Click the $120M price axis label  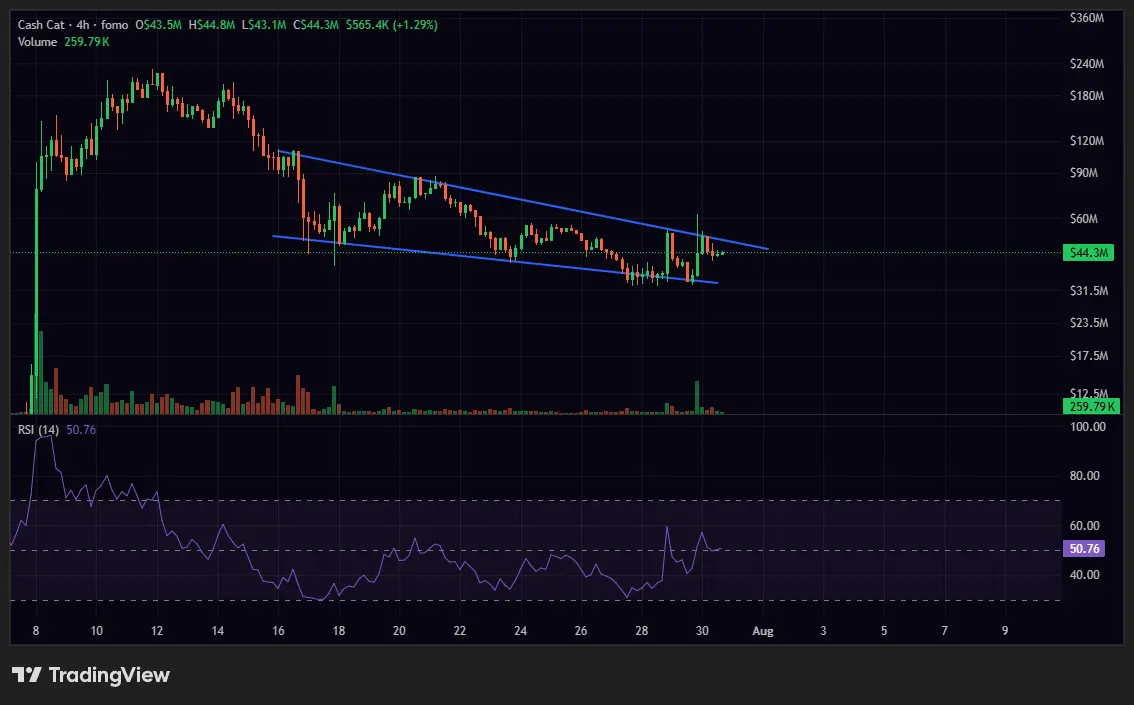pos(1087,141)
